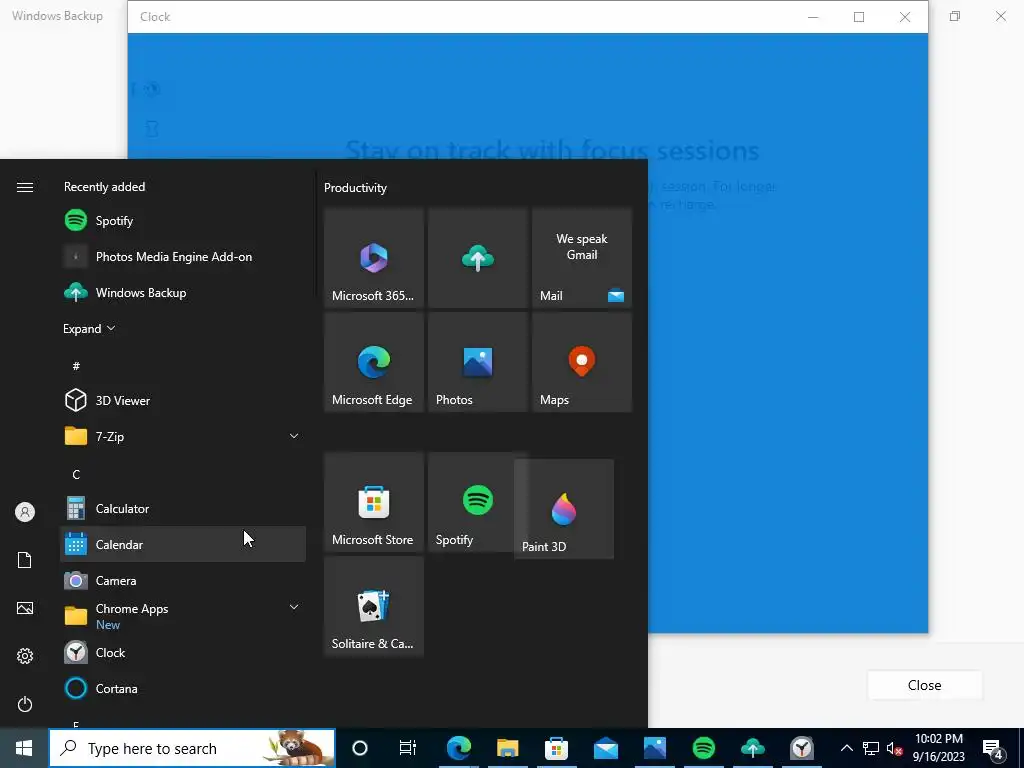Open the Windows Backup cloud tile

pos(477,258)
